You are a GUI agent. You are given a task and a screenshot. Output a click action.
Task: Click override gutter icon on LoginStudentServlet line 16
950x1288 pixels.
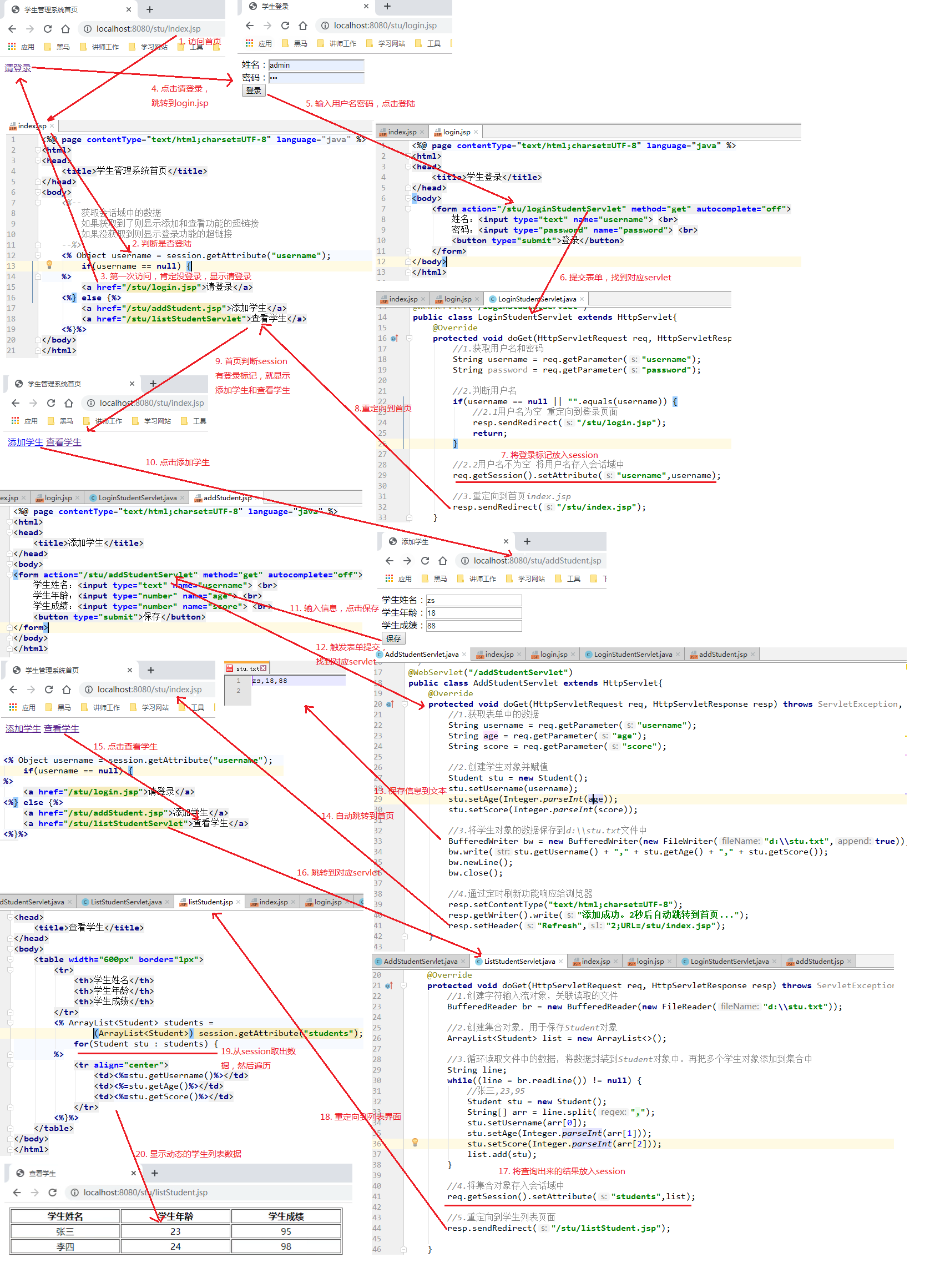(395, 338)
